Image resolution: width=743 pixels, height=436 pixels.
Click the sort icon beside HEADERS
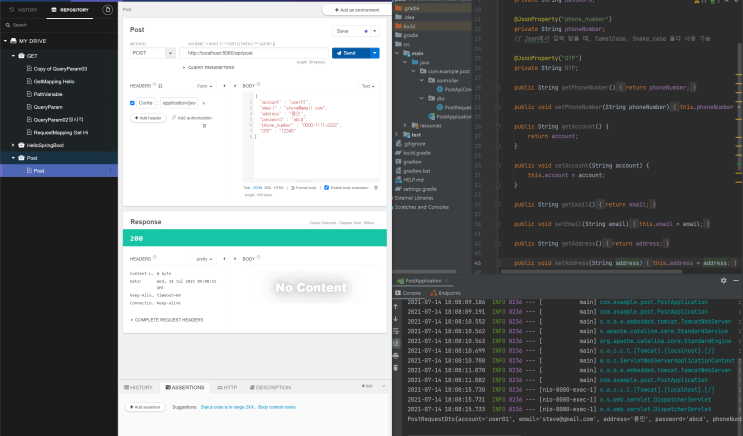point(160,86)
